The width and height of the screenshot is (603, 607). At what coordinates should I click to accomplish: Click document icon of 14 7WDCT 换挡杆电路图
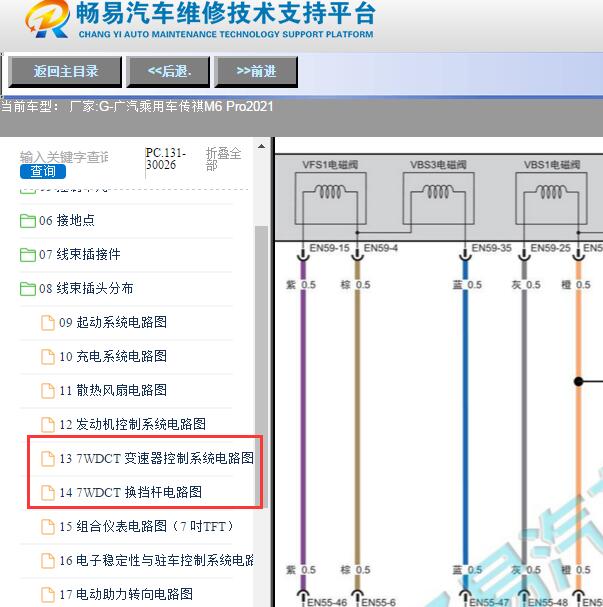click(x=48, y=493)
